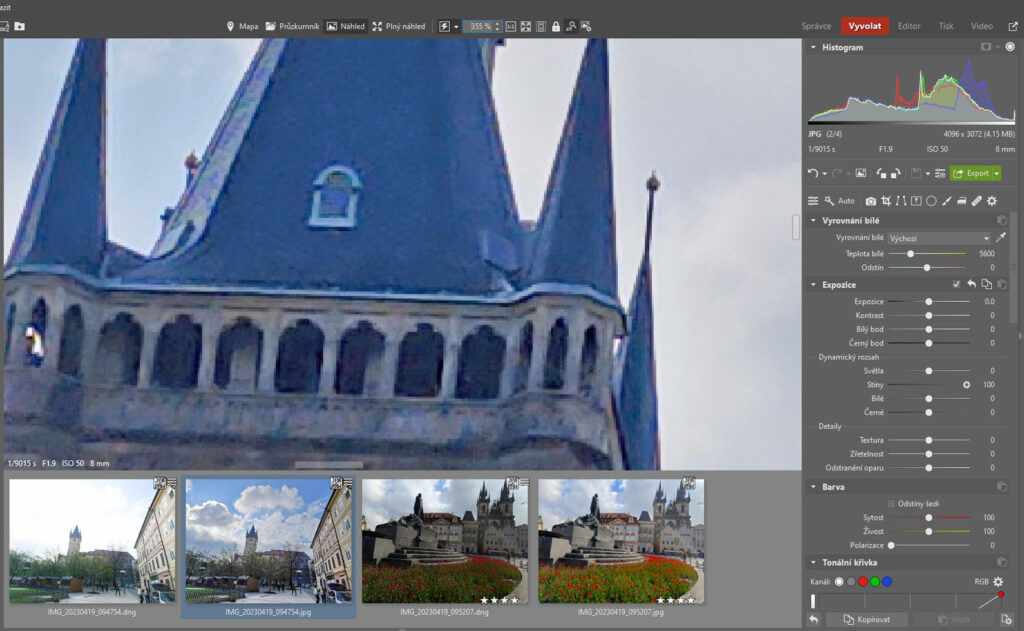Toggle the Expozice group checkbox

point(957,285)
